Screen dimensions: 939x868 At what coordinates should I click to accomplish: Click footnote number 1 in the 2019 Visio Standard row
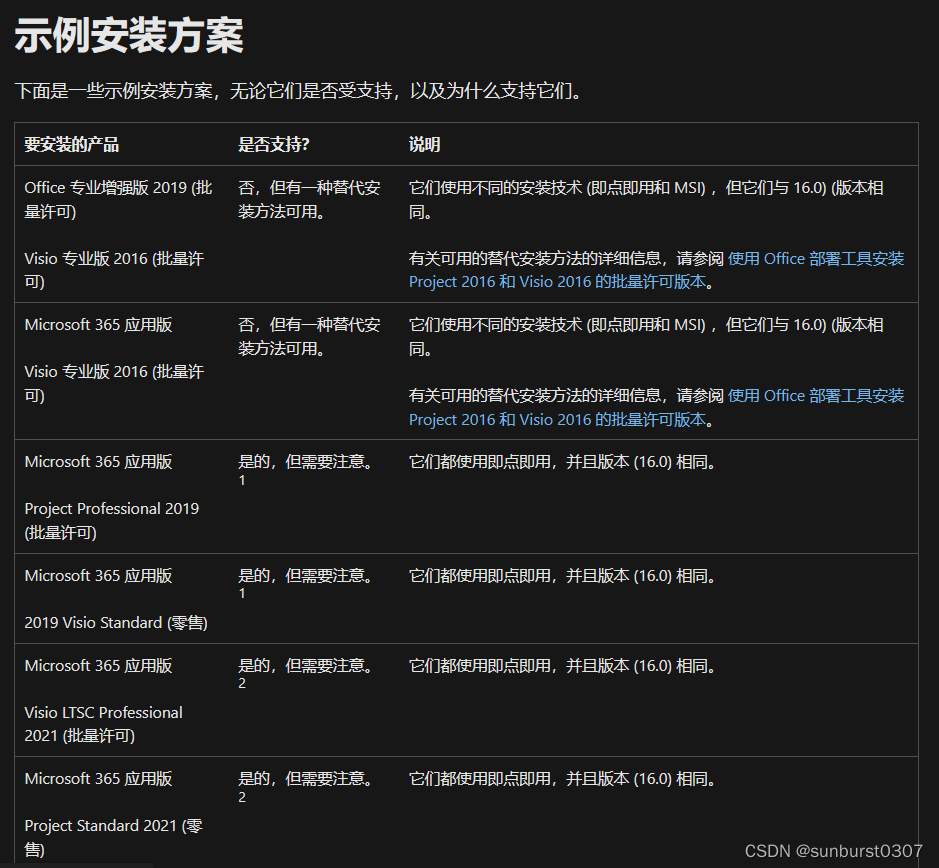tap(242, 594)
